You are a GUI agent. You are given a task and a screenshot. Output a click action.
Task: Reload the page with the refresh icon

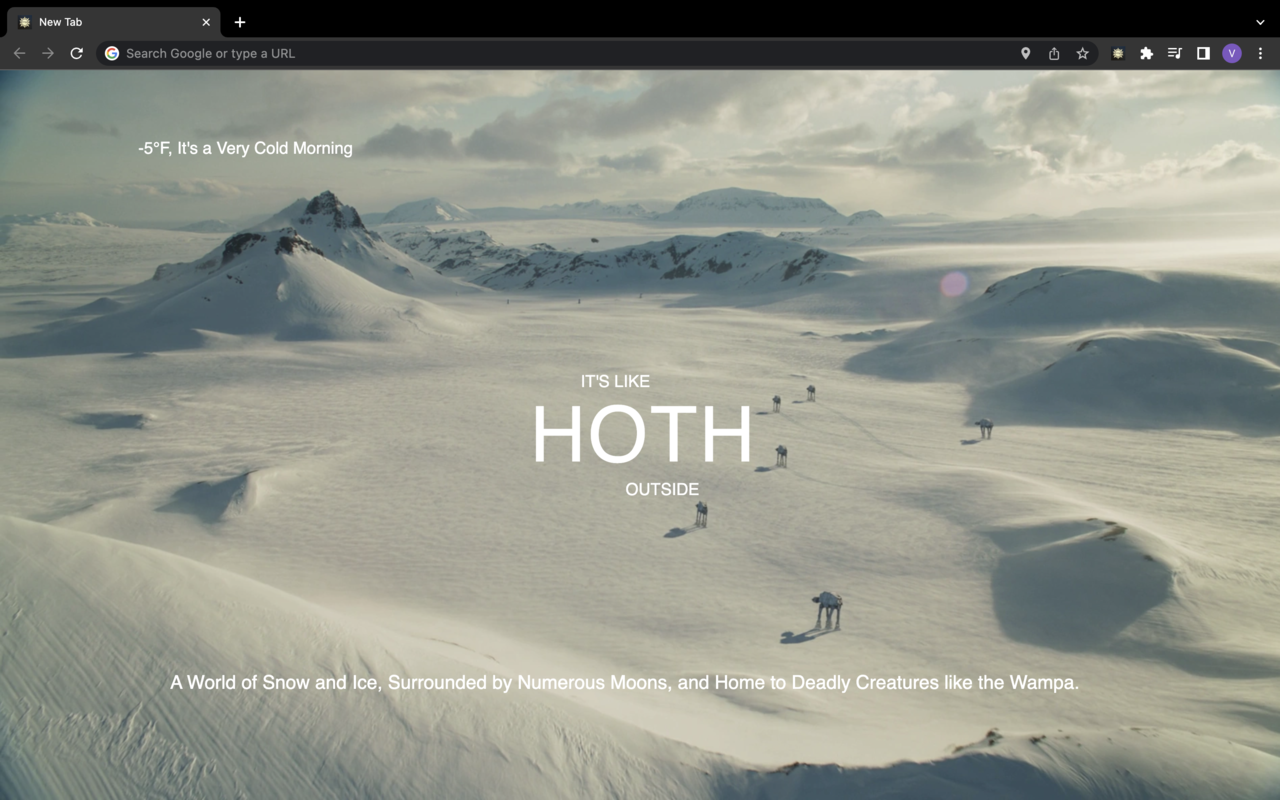[x=77, y=53]
